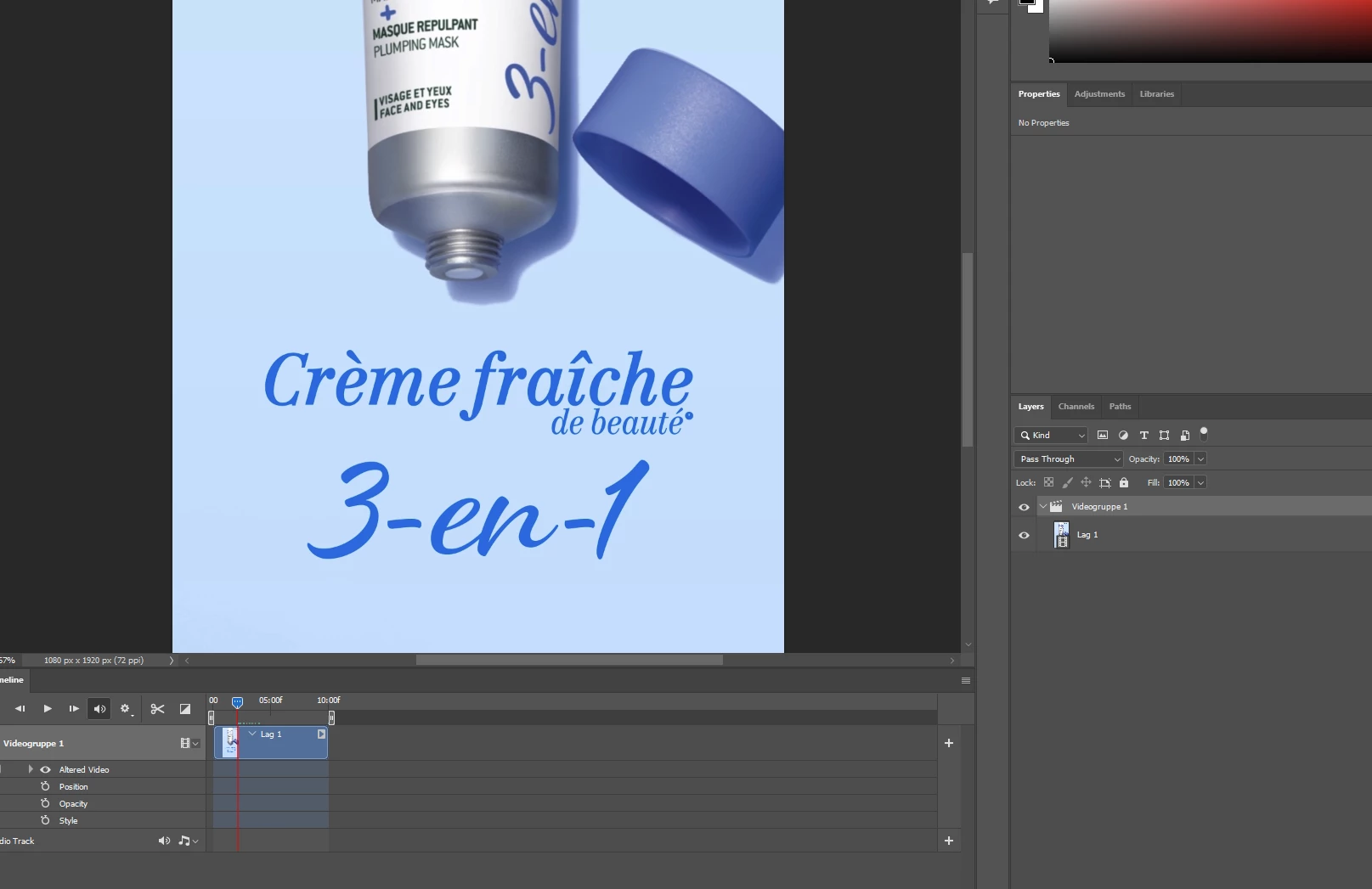This screenshot has height=889, width=1372.
Task: Select the Lag 1 layer thumbnail
Action: (1061, 535)
